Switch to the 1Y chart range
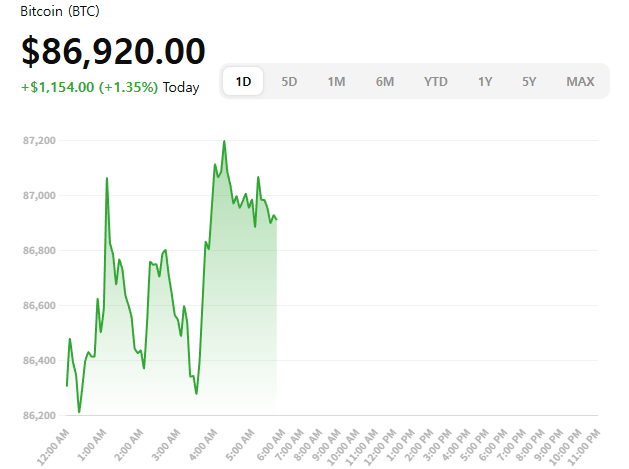This screenshot has width=629, height=469. [x=485, y=81]
